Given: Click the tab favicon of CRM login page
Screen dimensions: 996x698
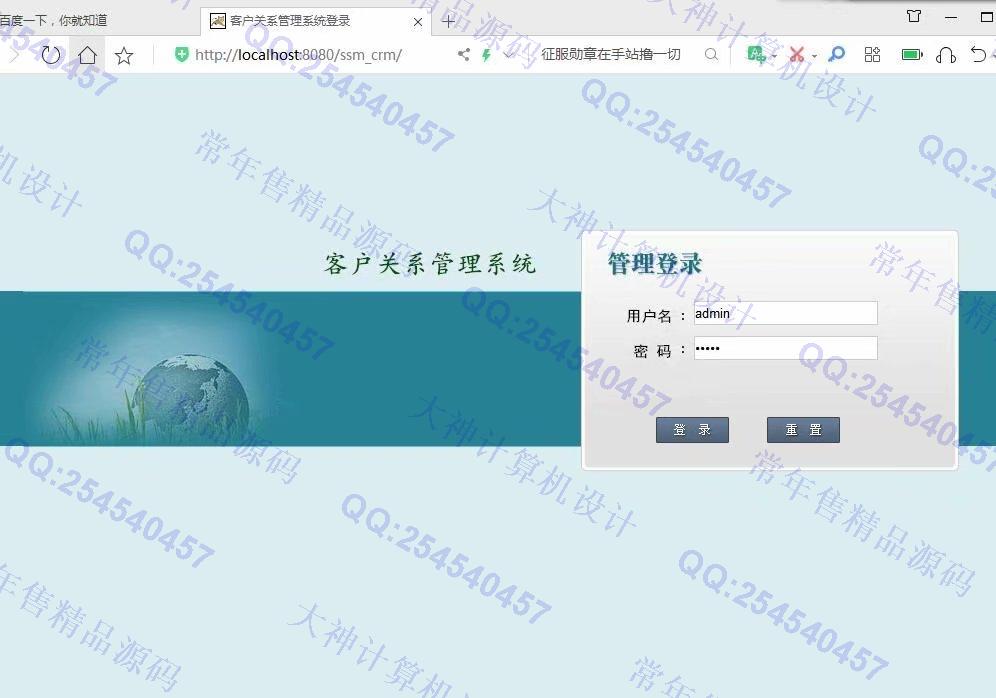Looking at the screenshot, I should pos(218,21).
